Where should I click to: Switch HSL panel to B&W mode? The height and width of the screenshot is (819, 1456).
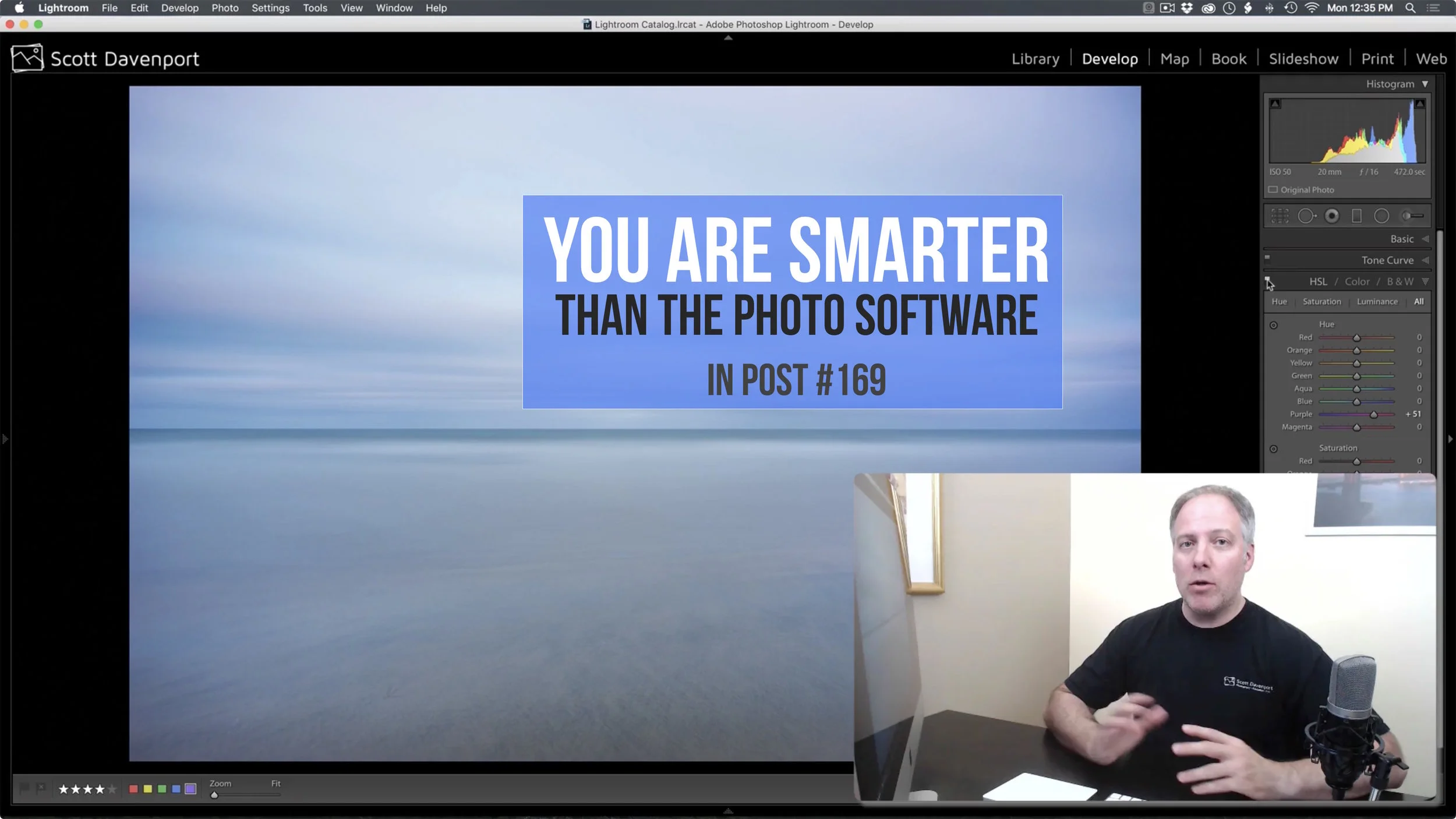[x=1400, y=281]
